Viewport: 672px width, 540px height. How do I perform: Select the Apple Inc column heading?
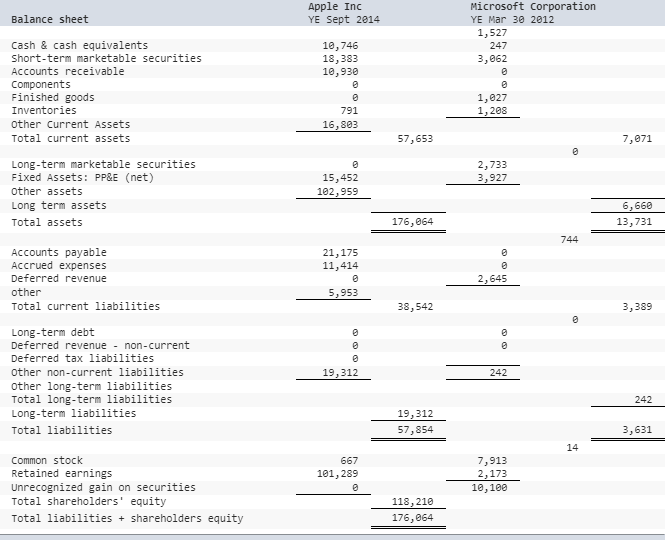(x=335, y=7)
